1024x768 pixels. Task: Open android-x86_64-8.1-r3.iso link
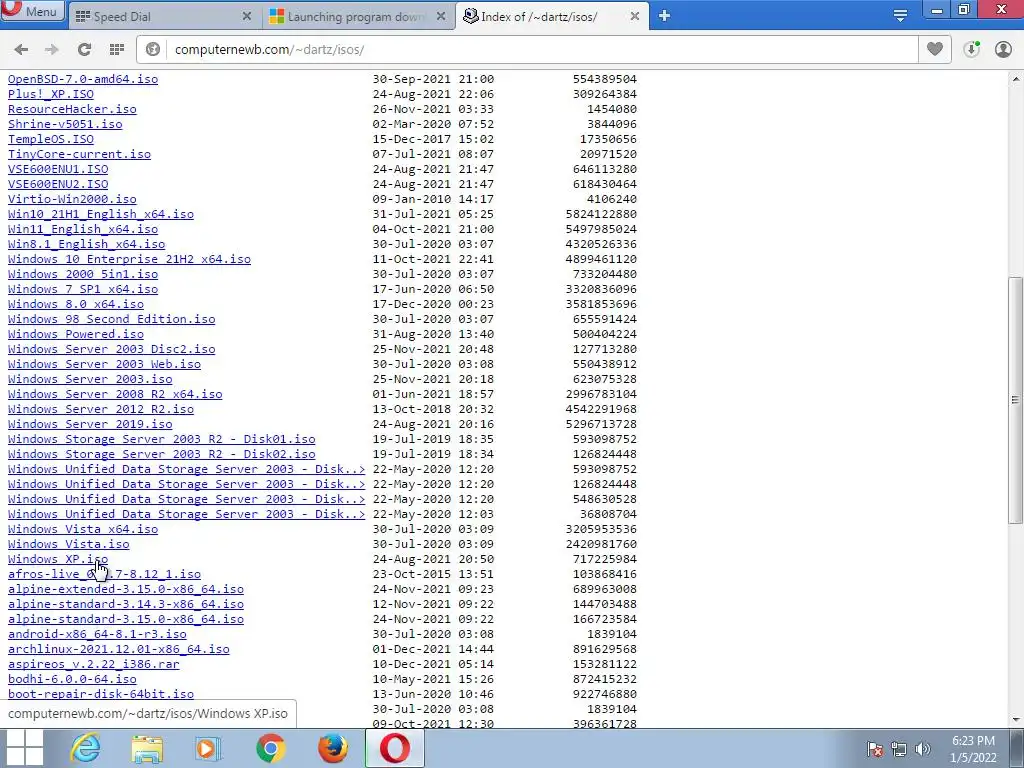tap(97, 635)
